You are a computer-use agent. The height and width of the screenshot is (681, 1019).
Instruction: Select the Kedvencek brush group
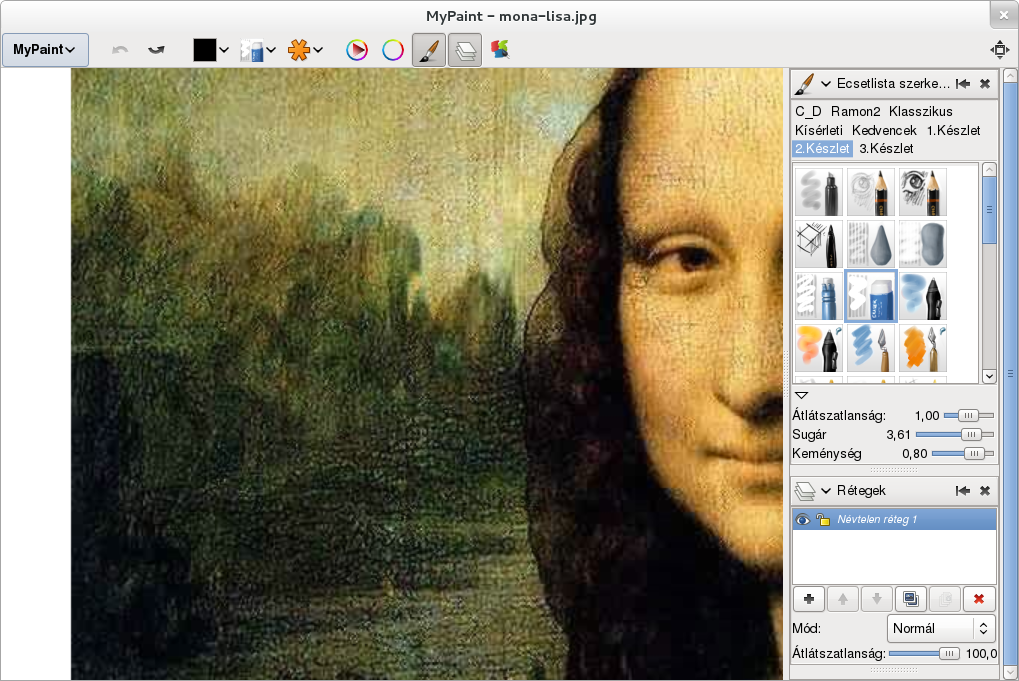click(x=884, y=131)
